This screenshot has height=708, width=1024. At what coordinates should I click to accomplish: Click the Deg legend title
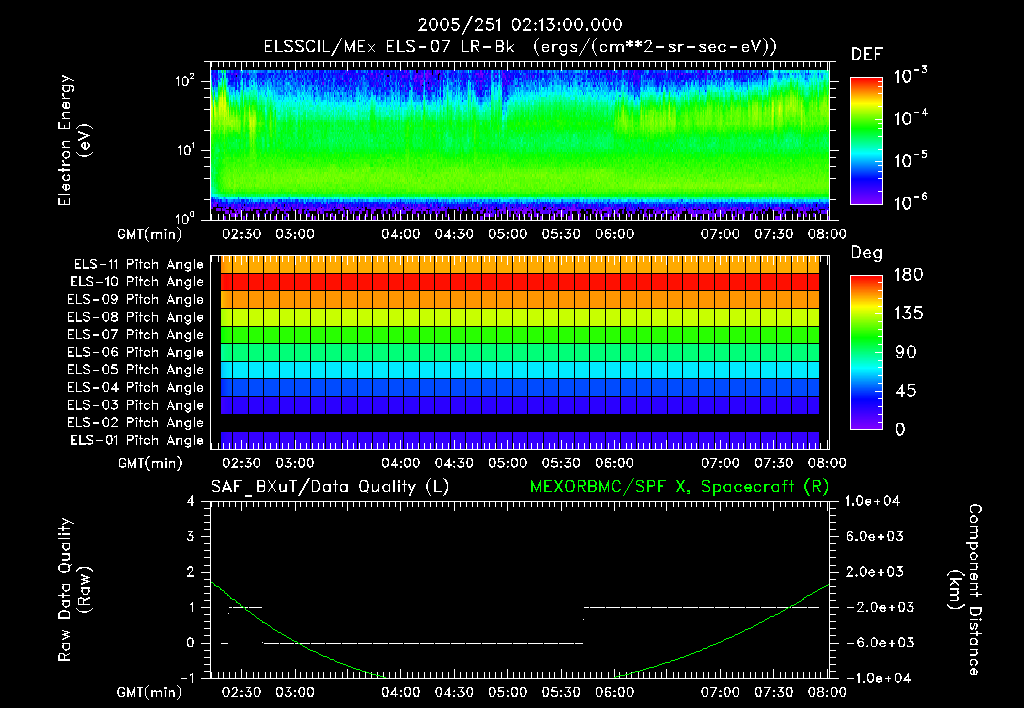click(x=866, y=253)
